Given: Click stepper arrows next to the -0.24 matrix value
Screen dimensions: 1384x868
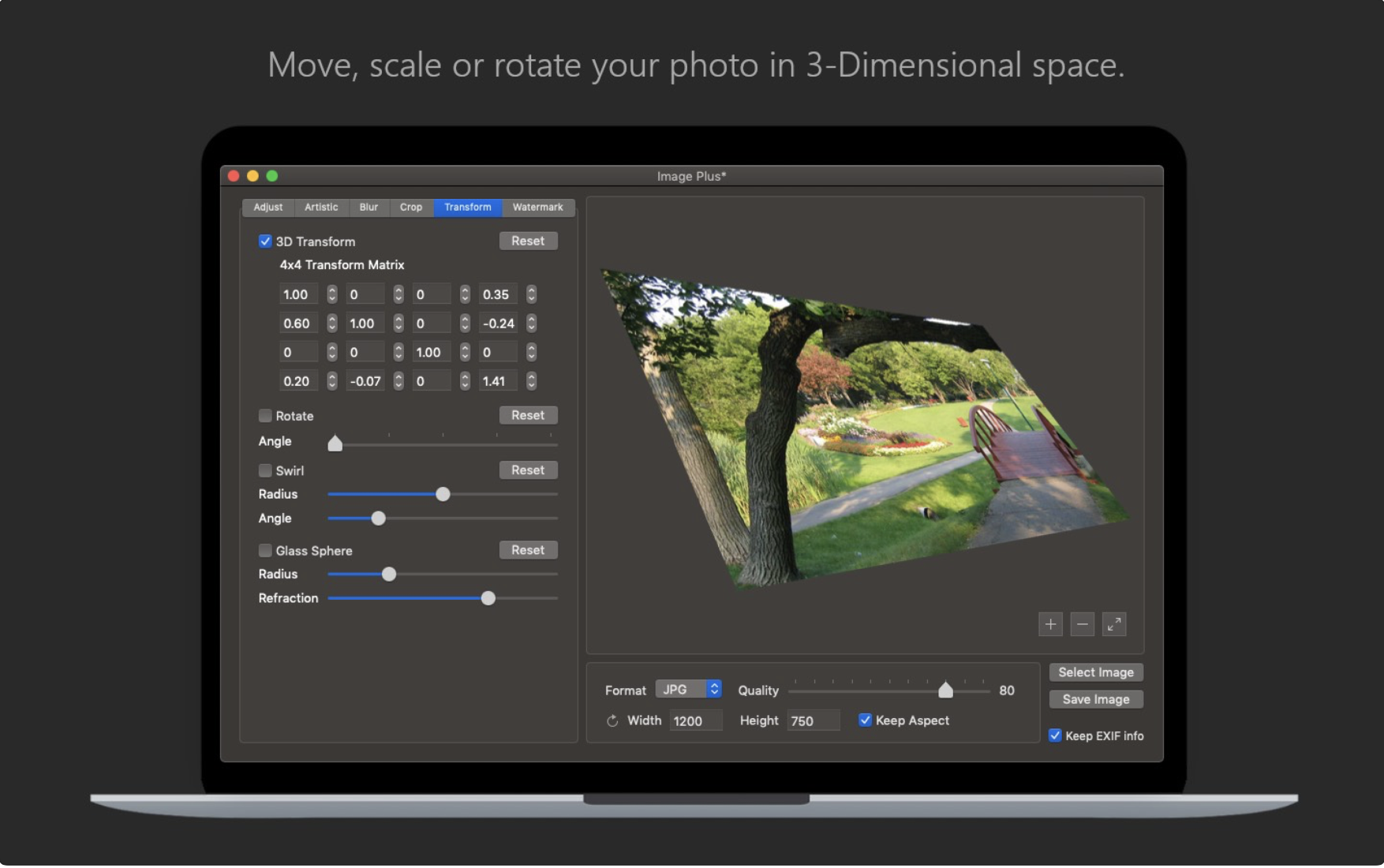Looking at the screenshot, I should [532, 324].
